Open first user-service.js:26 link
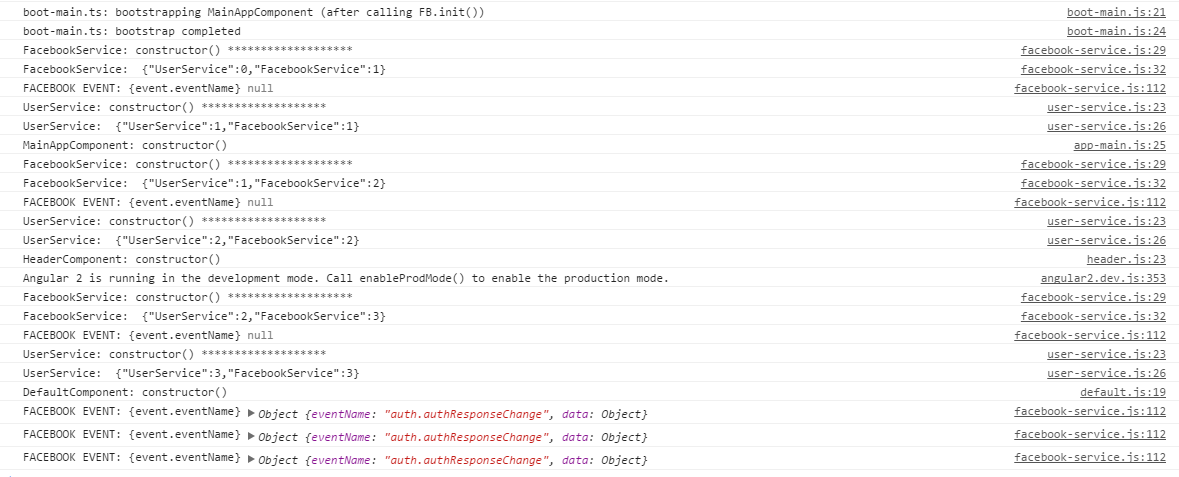The width and height of the screenshot is (1179, 477). tap(1106, 126)
